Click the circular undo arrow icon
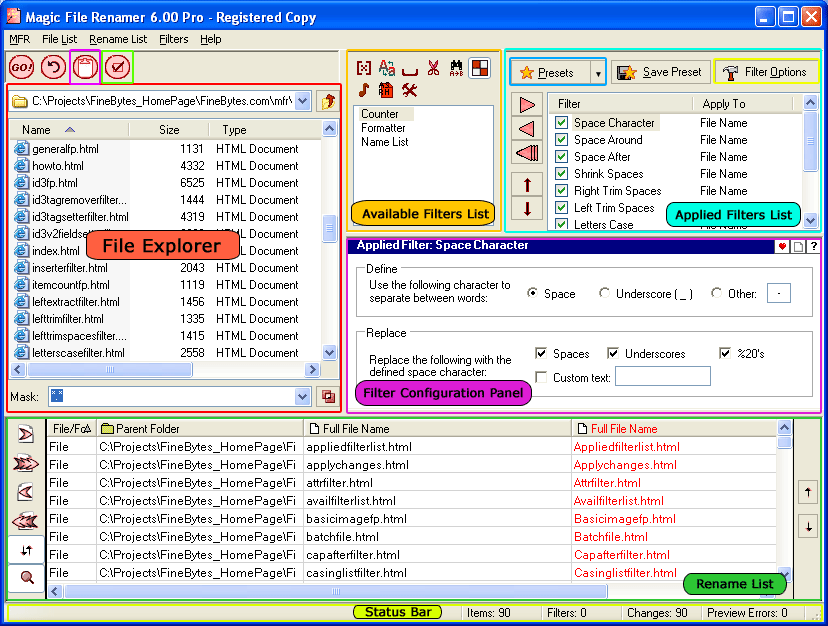 pyautogui.click(x=53, y=67)
